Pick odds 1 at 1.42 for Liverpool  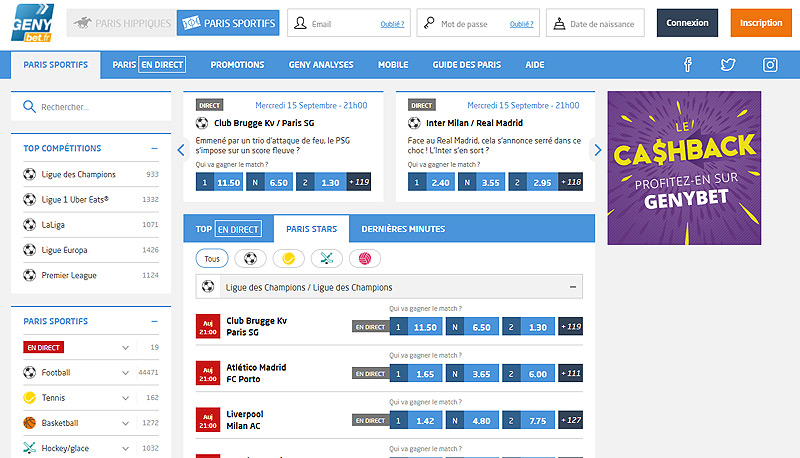(416, 421)
